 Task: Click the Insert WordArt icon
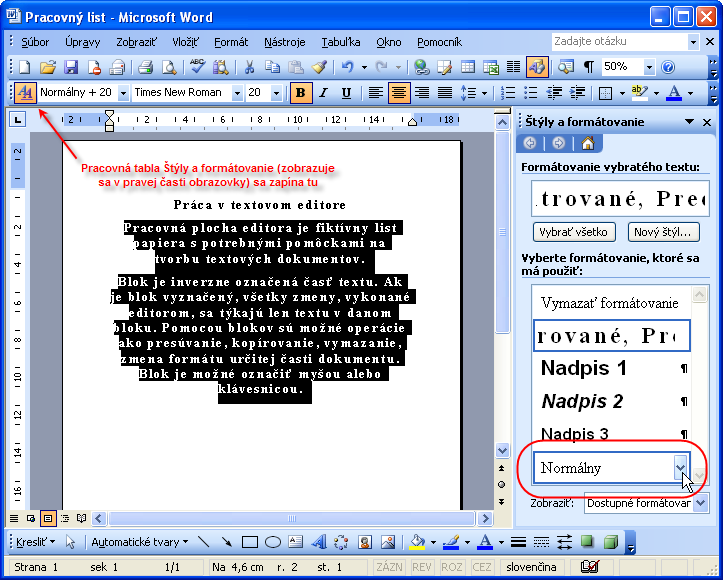pyautogui.click(x=319, y=542)
